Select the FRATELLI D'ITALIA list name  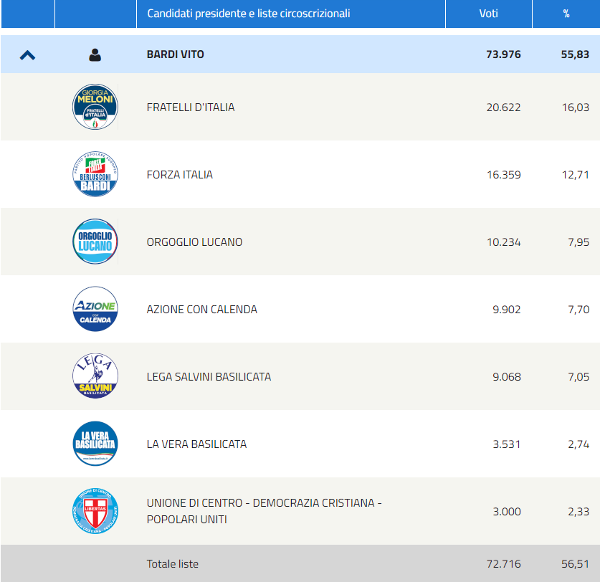click(191, 107)
